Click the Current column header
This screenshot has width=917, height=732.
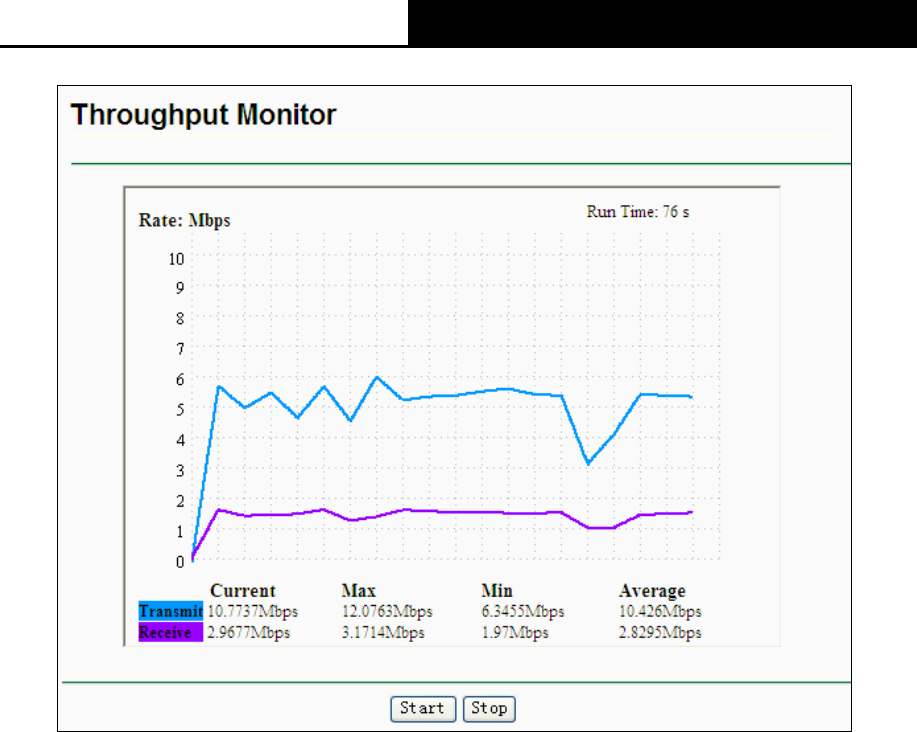[243, 591]
